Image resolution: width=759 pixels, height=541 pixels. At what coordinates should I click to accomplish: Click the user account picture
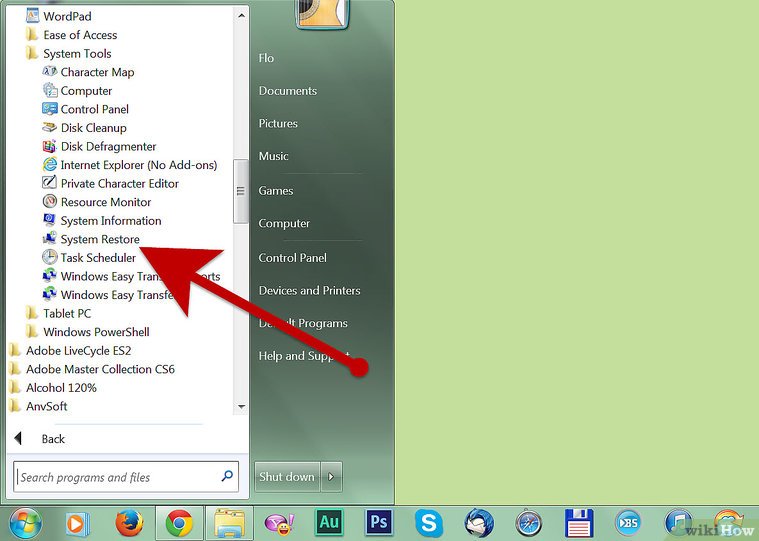coord(322,13)
